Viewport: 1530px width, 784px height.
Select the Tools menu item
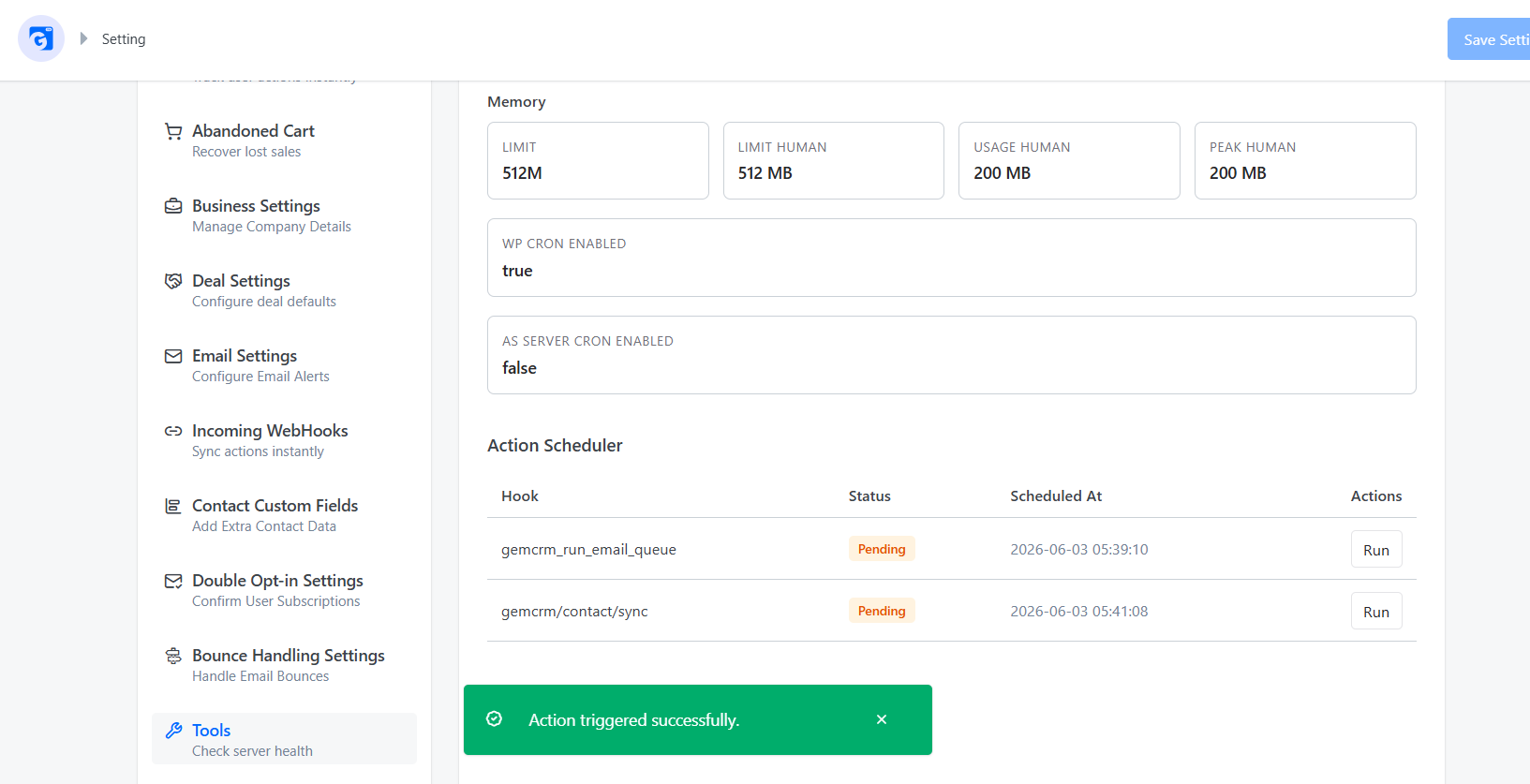pos(284,739)
